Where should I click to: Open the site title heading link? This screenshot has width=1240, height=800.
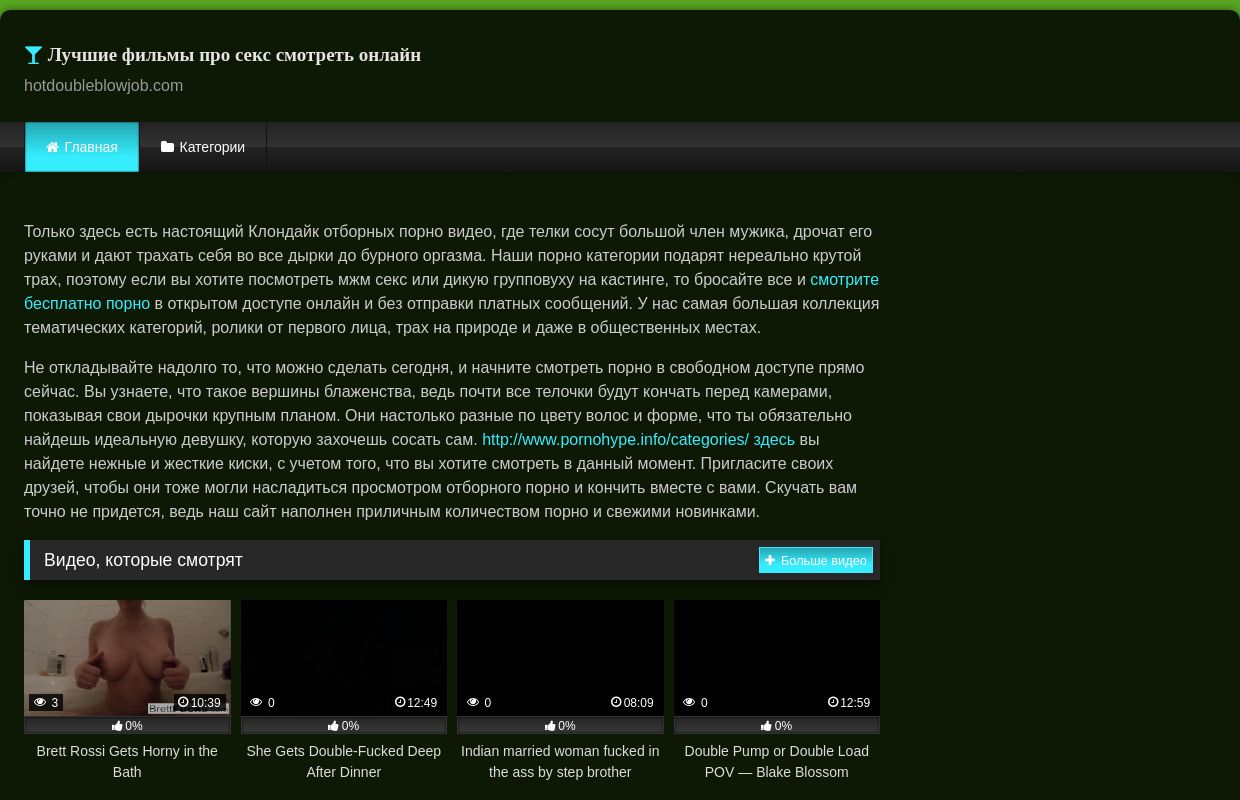234,55
